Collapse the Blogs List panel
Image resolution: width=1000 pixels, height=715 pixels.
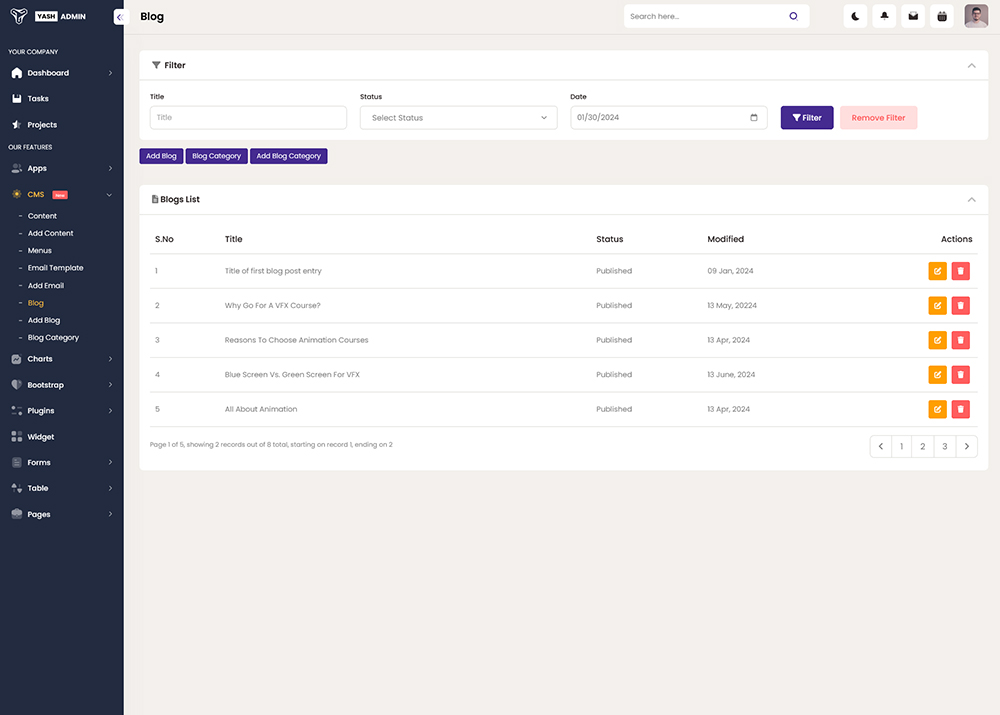tap(971, 200)
